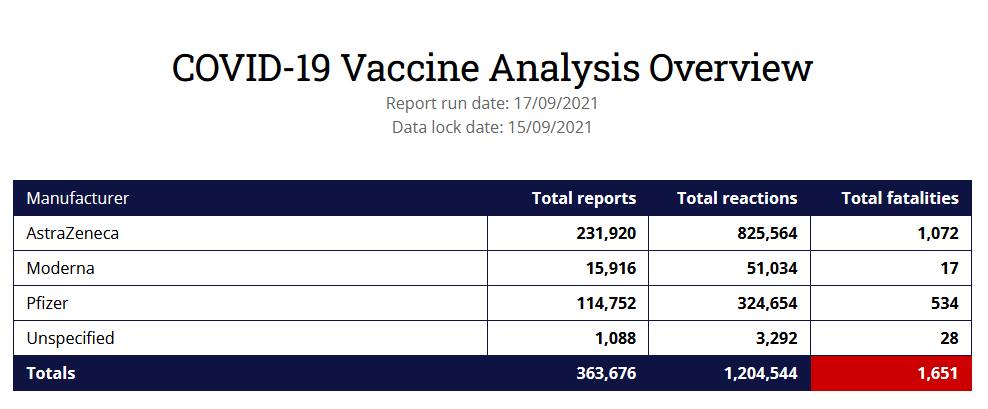Click the Total reports column header
Viewport: 988px width, 409px height.
[x=583, y=198]
